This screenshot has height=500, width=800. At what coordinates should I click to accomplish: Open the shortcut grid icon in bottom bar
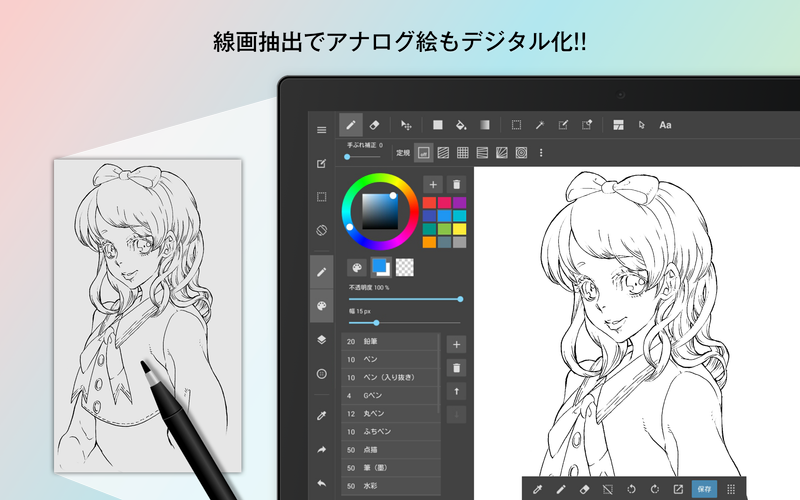[x=731, y=489]
